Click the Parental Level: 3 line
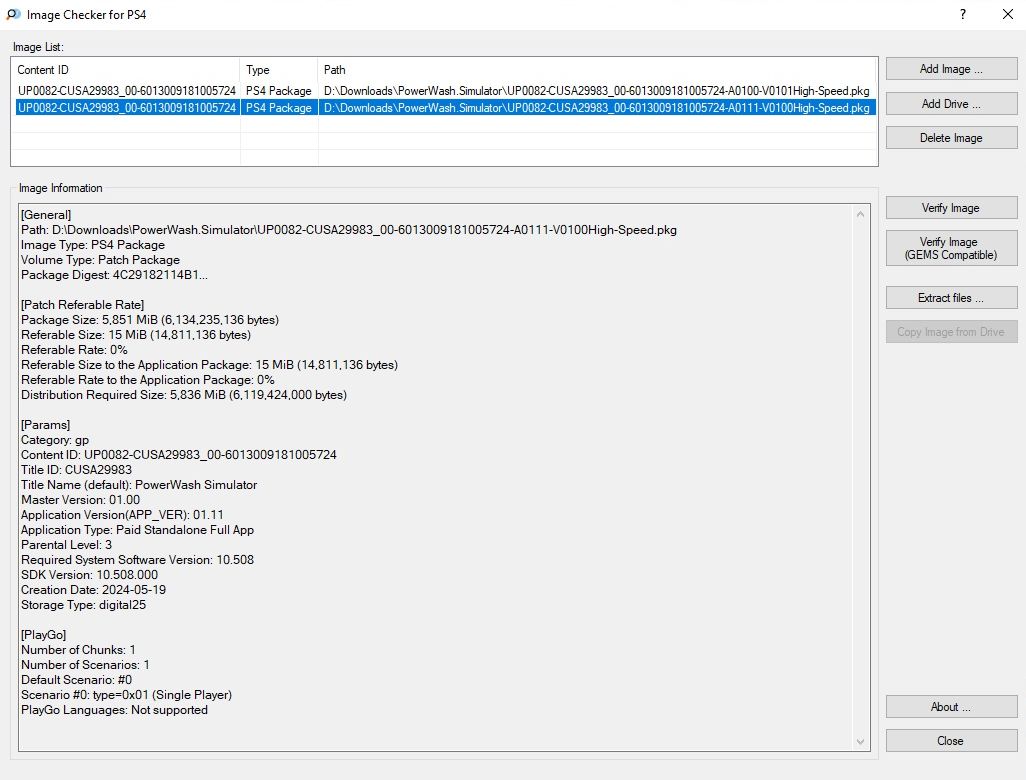Image resolution: width=1026 pixels, height=780 pixels. pos(67,545)
